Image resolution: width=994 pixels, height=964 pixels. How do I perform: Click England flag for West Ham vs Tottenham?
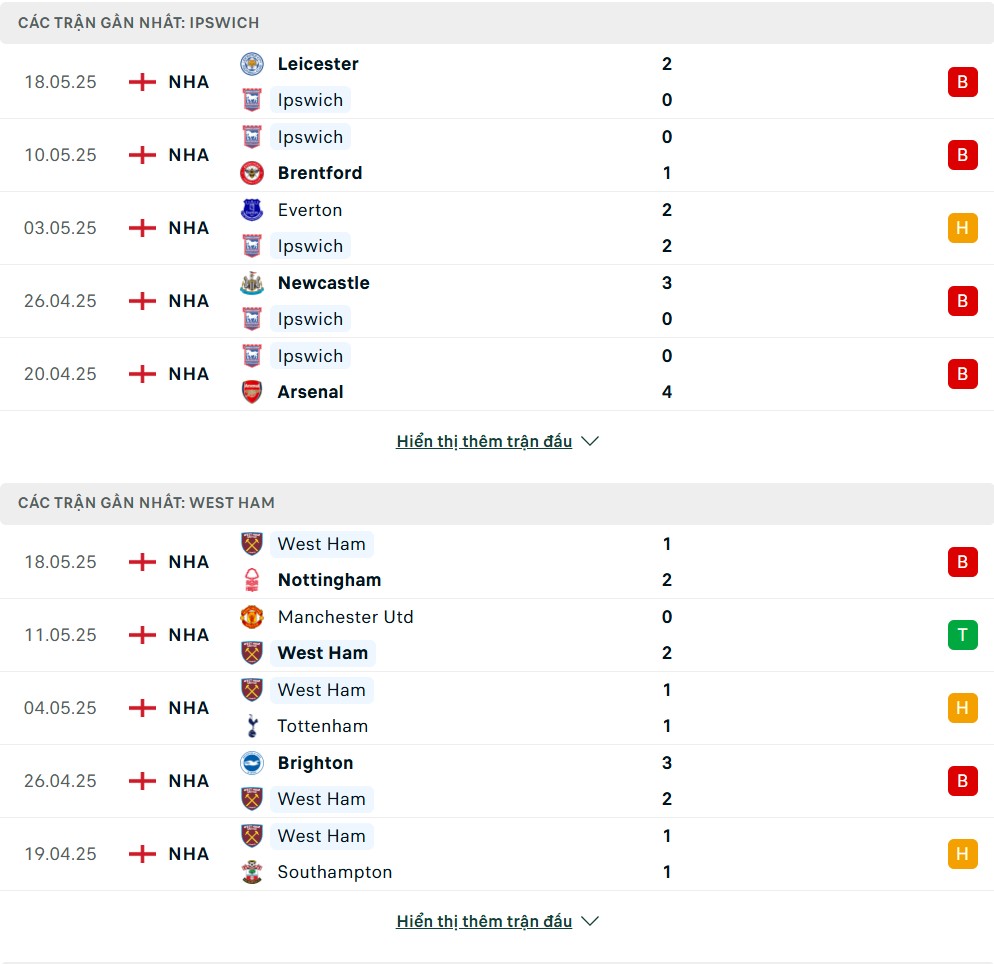click(x=142, y=707)
